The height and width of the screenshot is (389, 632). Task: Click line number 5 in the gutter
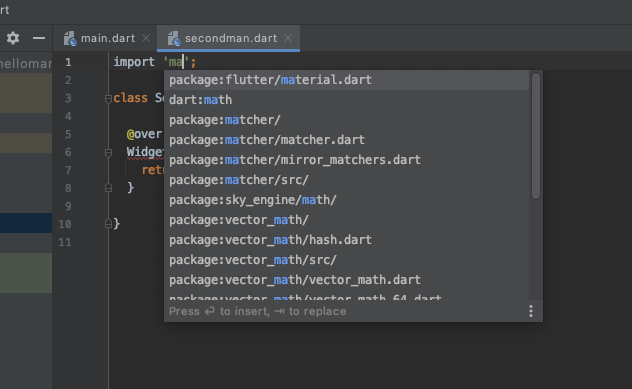click(x=68, y=134)
